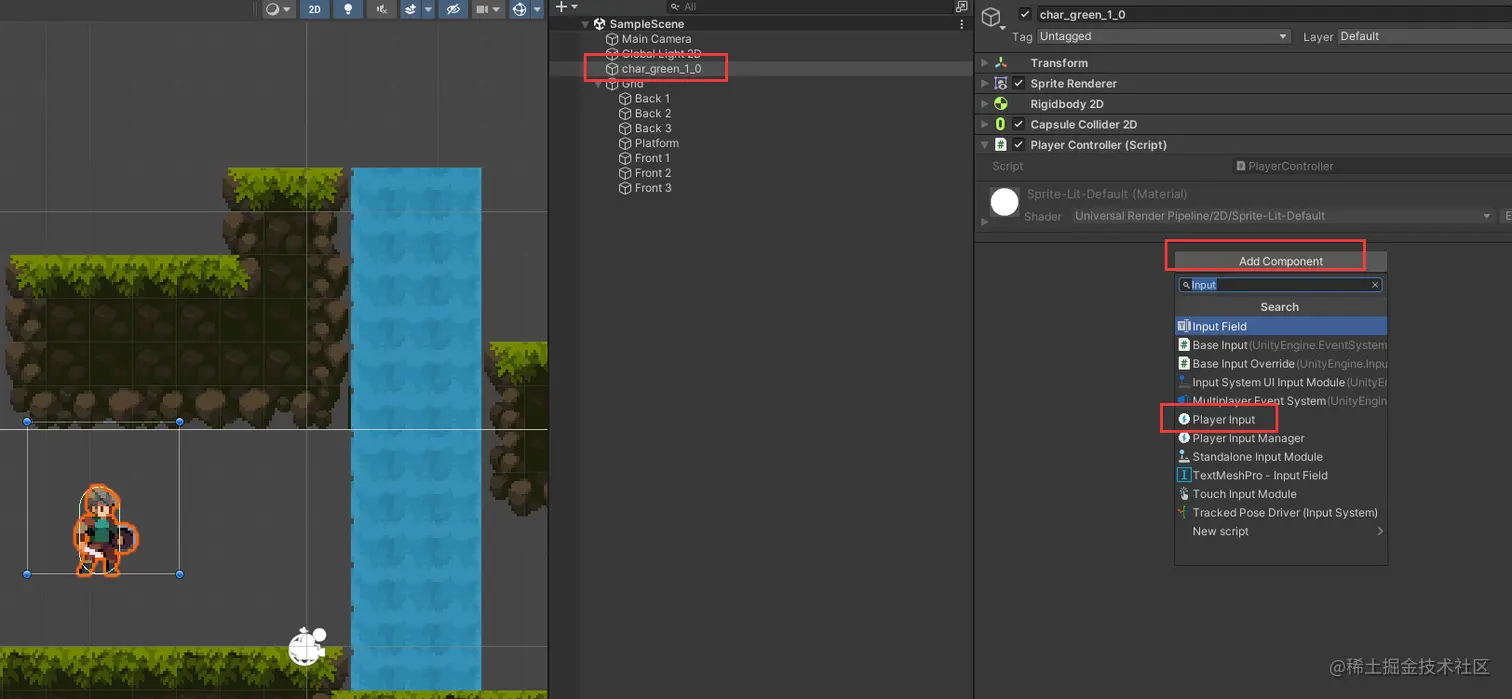Select Front 3 in the Hierarchy
Screen dimensions: 1512x699
point(652,188)
